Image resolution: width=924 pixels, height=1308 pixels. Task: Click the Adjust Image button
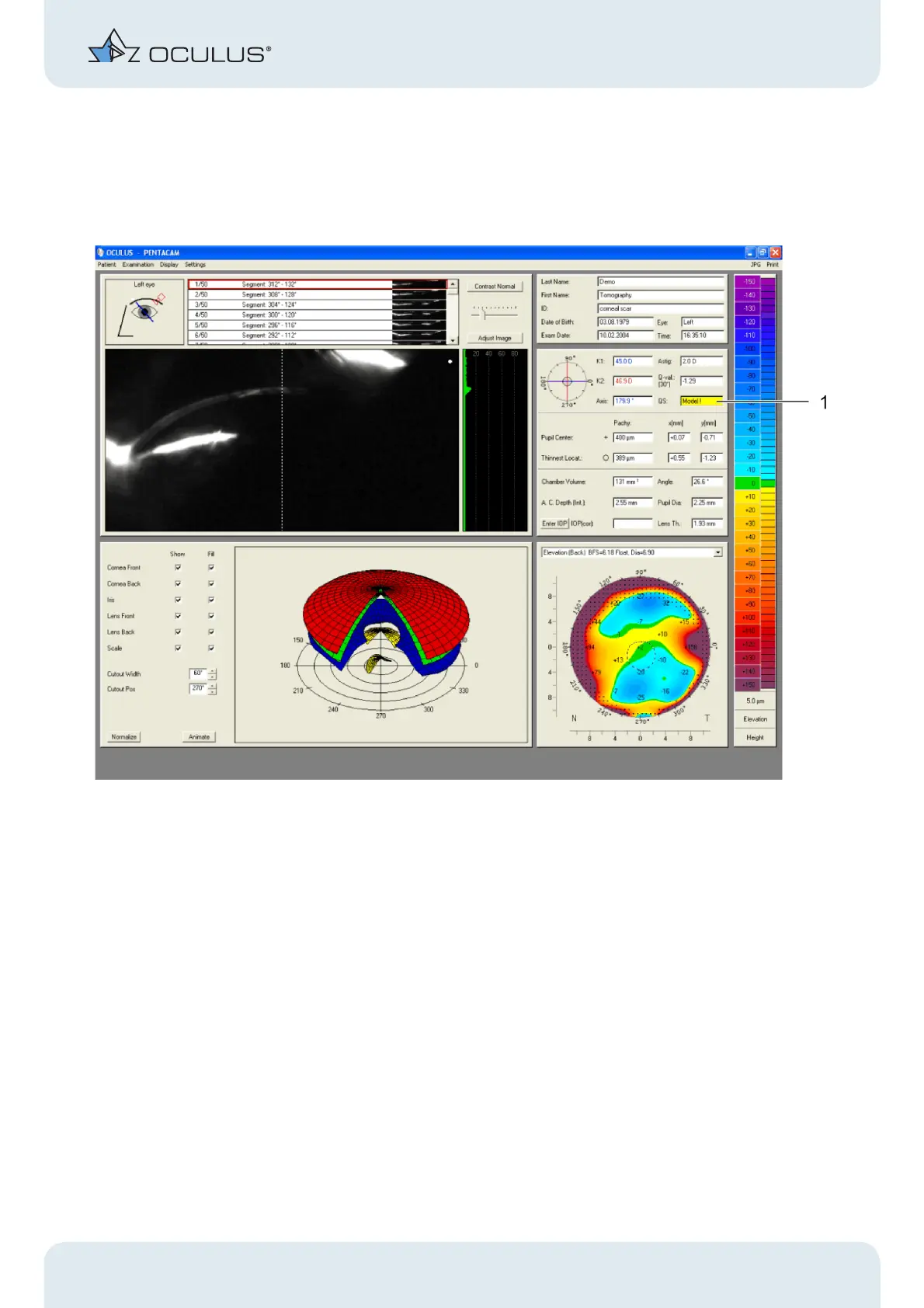point(495,338)
